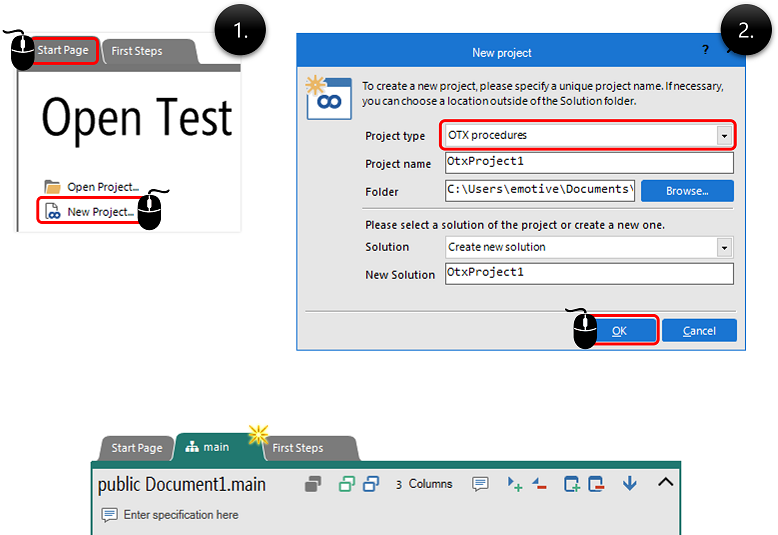This screenshot has width=778, height=535.
Task: Click the green overlapping squares icon
Action: point(346,484)
